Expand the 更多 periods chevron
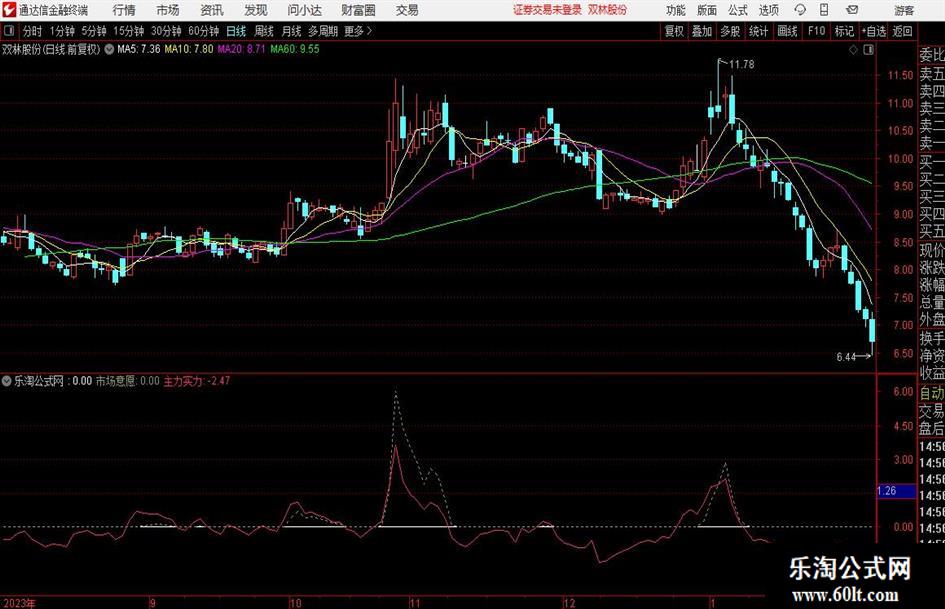945x609 pixels. 359,31
